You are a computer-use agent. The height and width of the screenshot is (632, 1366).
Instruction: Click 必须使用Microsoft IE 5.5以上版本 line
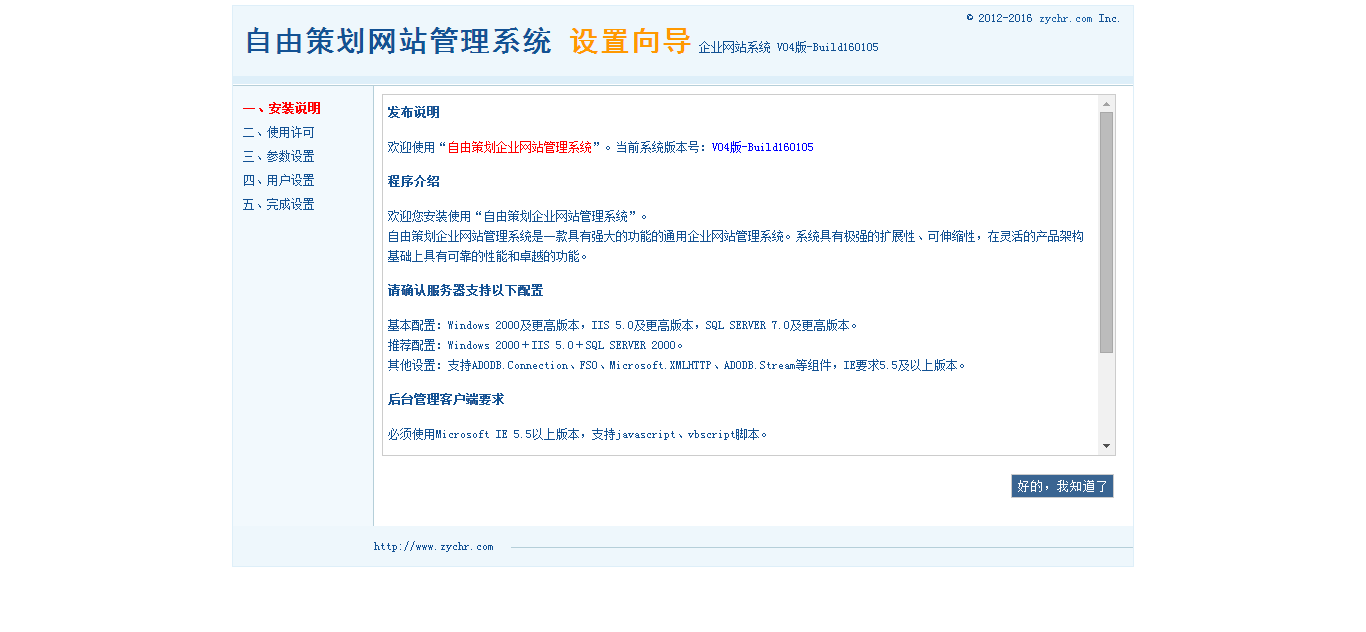[x=578, y=434]
